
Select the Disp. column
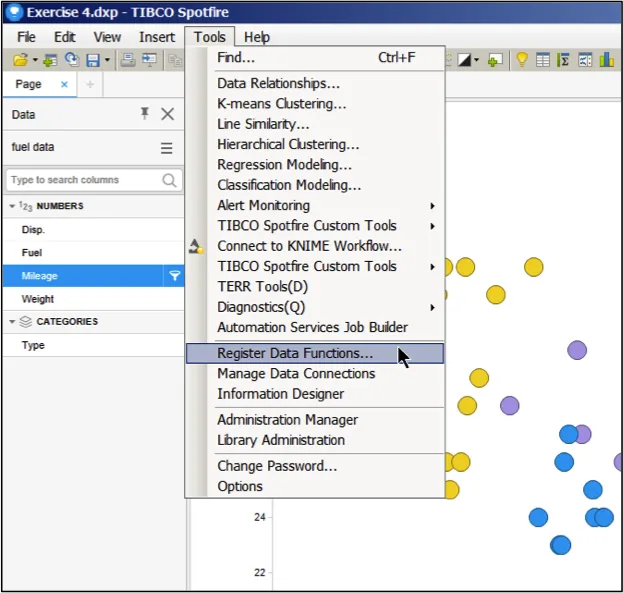[x=93, y=230]
